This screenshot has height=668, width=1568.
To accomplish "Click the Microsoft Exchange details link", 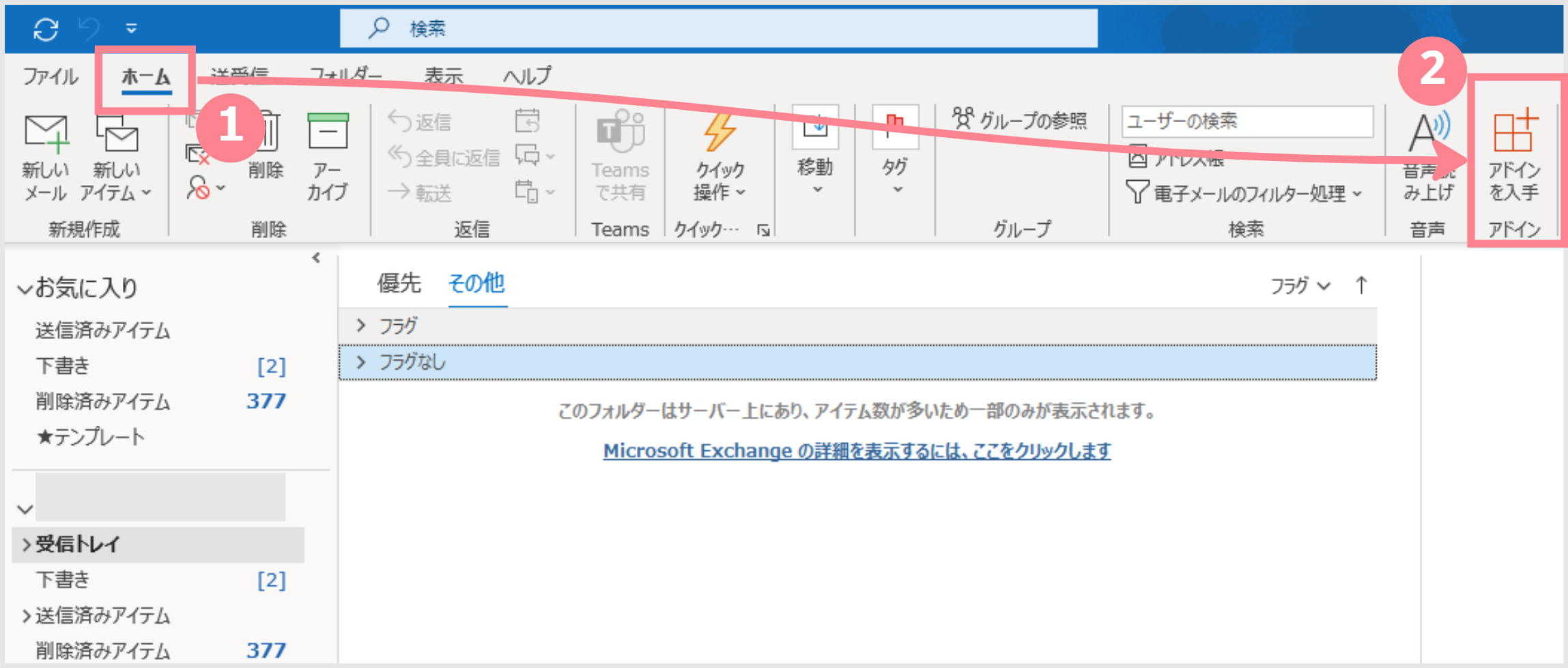I will [857, 451].
